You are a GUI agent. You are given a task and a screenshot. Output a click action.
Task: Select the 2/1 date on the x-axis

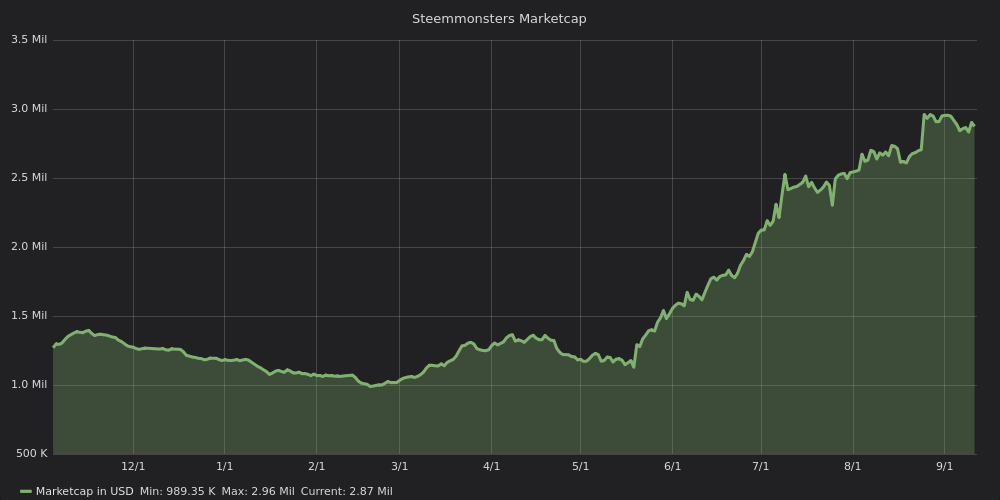pyautogui.click(x=316, y=466)
